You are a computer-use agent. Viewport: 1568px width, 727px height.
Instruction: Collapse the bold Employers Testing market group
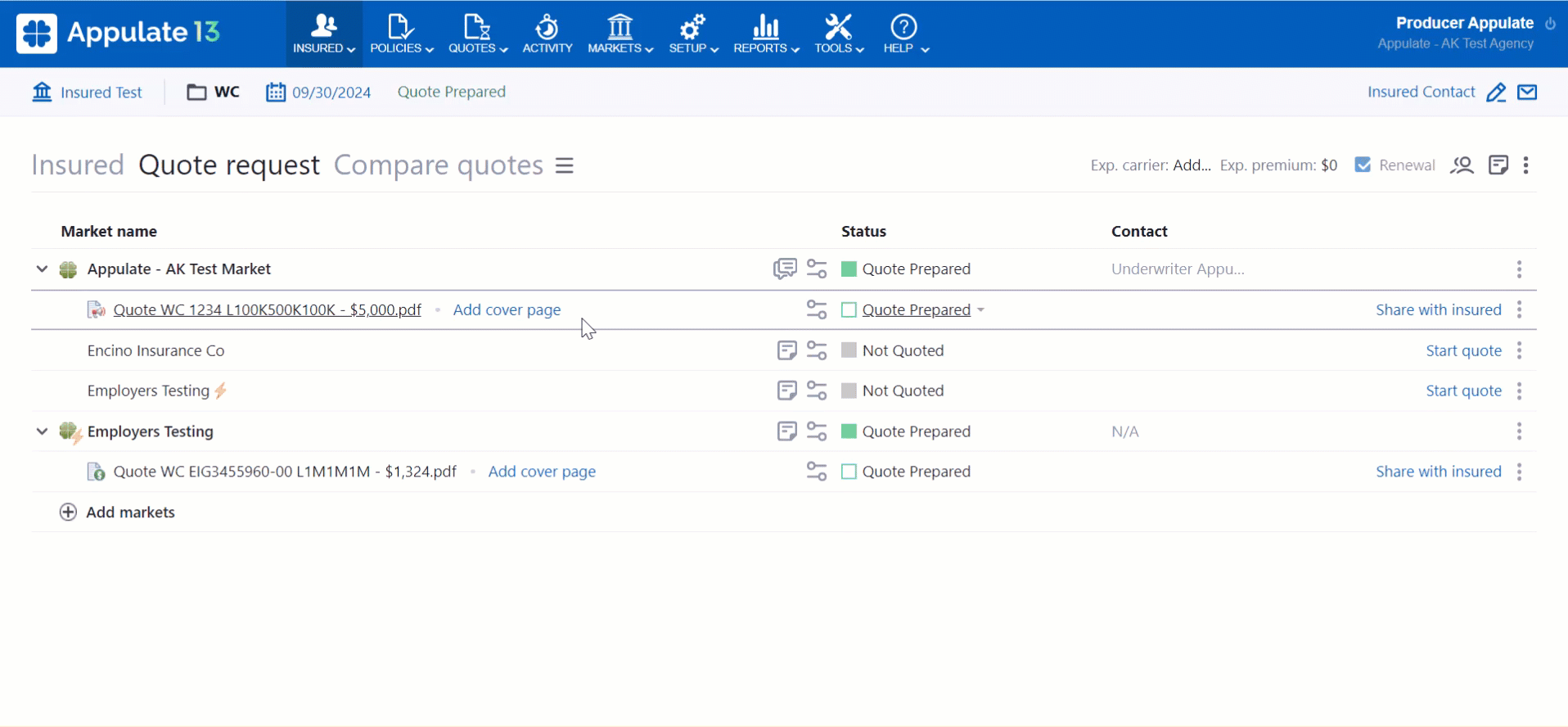pos(42,431)
